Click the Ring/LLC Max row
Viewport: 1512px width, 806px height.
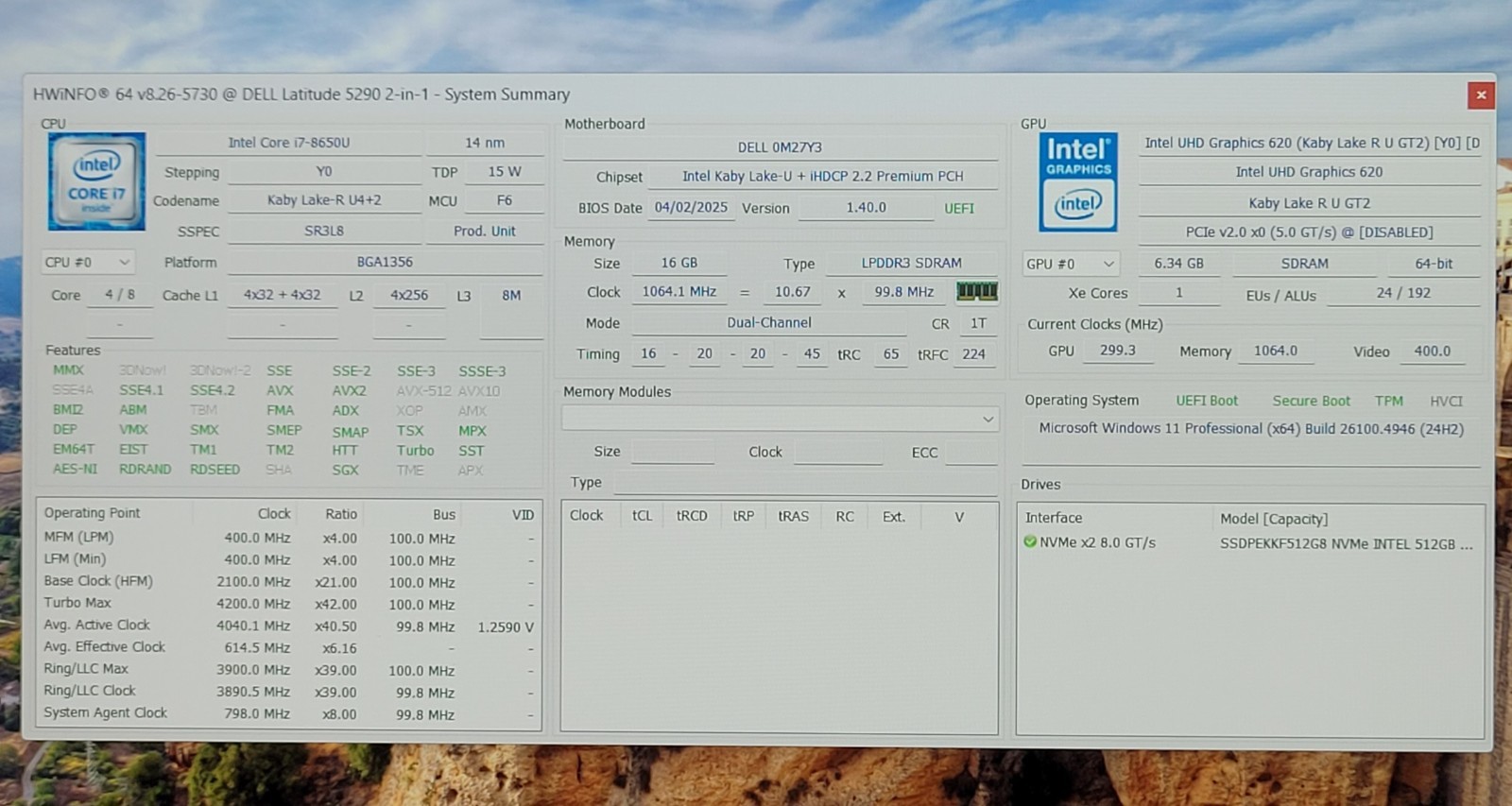(289, 669)
